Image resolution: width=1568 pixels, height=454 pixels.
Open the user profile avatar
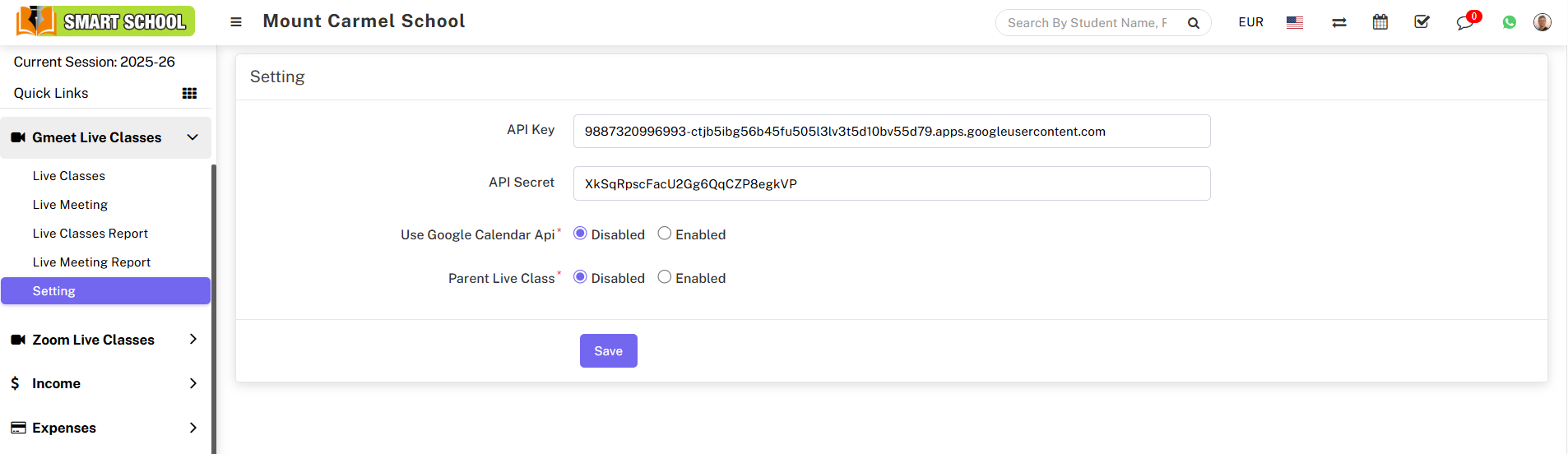(x=1542, y=22)
